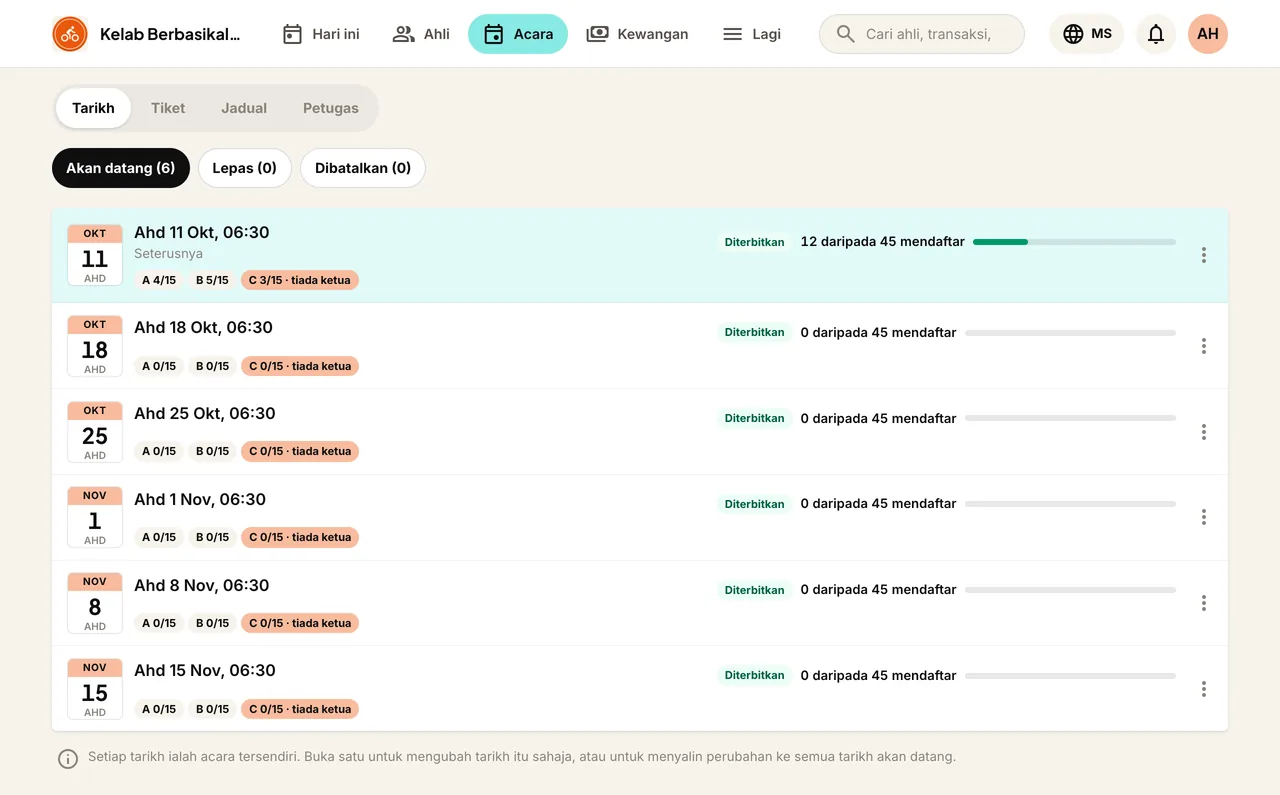
Task: Click the OKT 11 calendar date tile
Action: pyautogui.click(x=95, y=255)
